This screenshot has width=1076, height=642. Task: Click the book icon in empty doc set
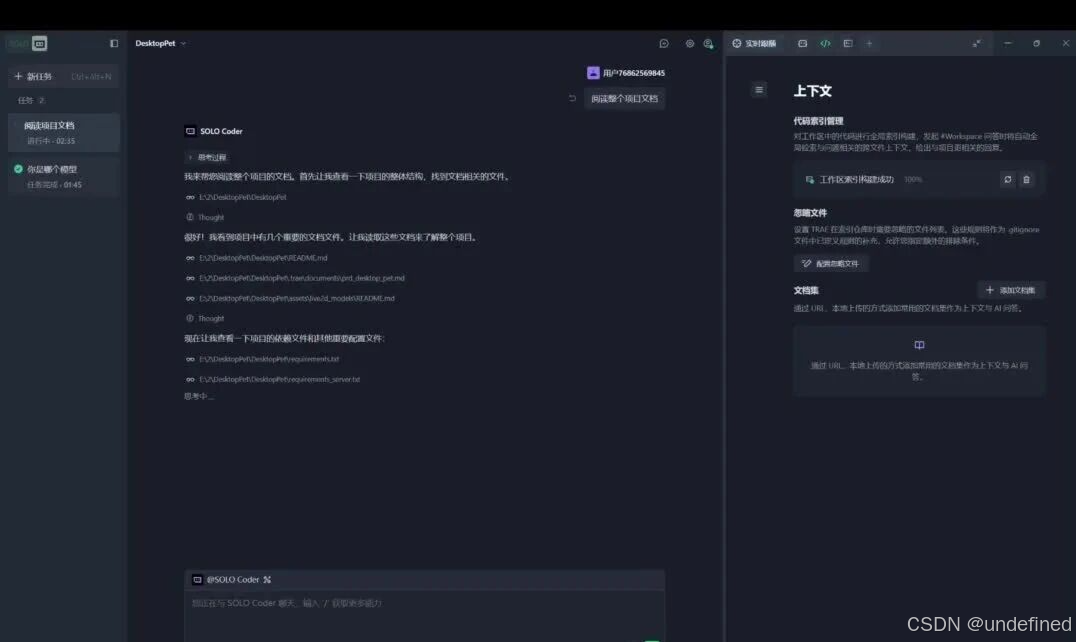click(x=919, y=345)
